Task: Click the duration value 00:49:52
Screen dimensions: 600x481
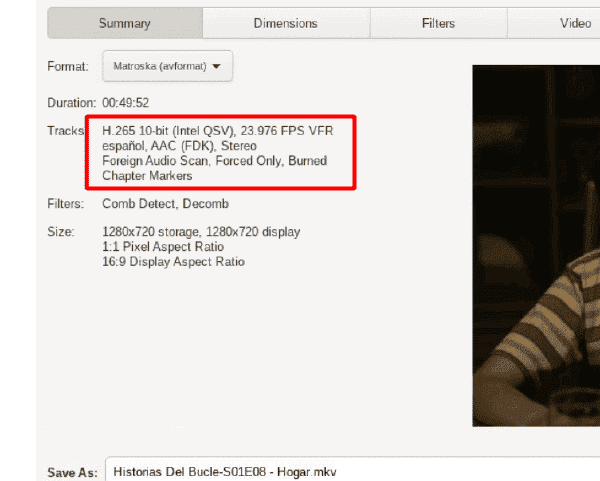Action: coord(126,103)
